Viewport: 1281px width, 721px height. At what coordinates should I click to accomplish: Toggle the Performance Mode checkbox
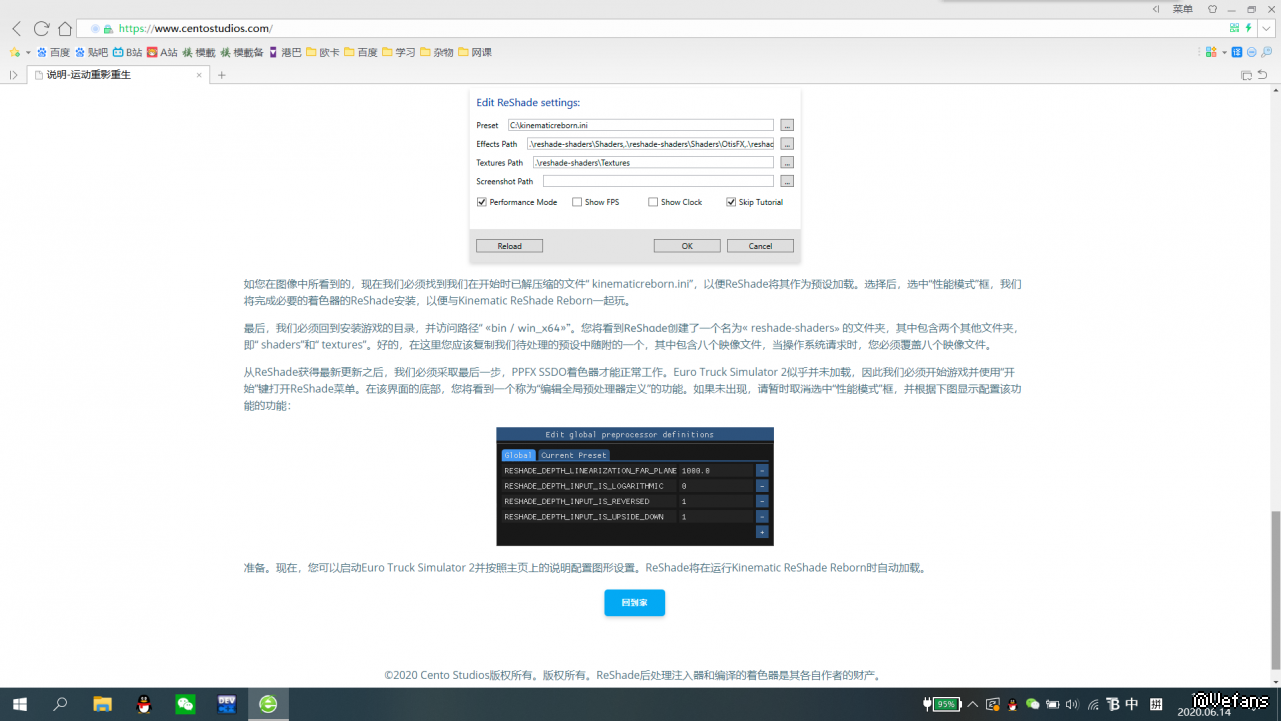pyautogui.click(x=482, y=202)
